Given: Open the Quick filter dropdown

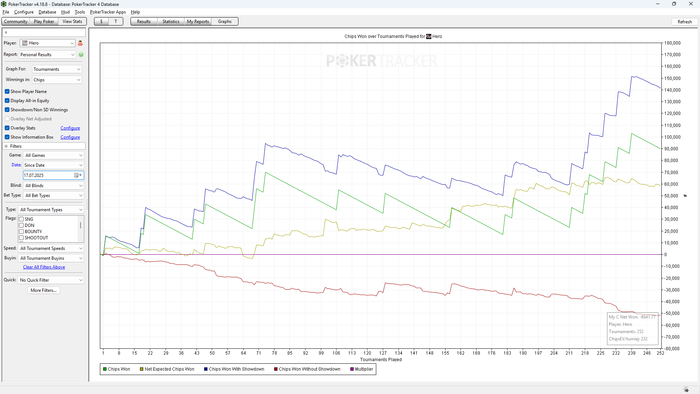Looking at the screenshot, I should click(x=51, y=280).
